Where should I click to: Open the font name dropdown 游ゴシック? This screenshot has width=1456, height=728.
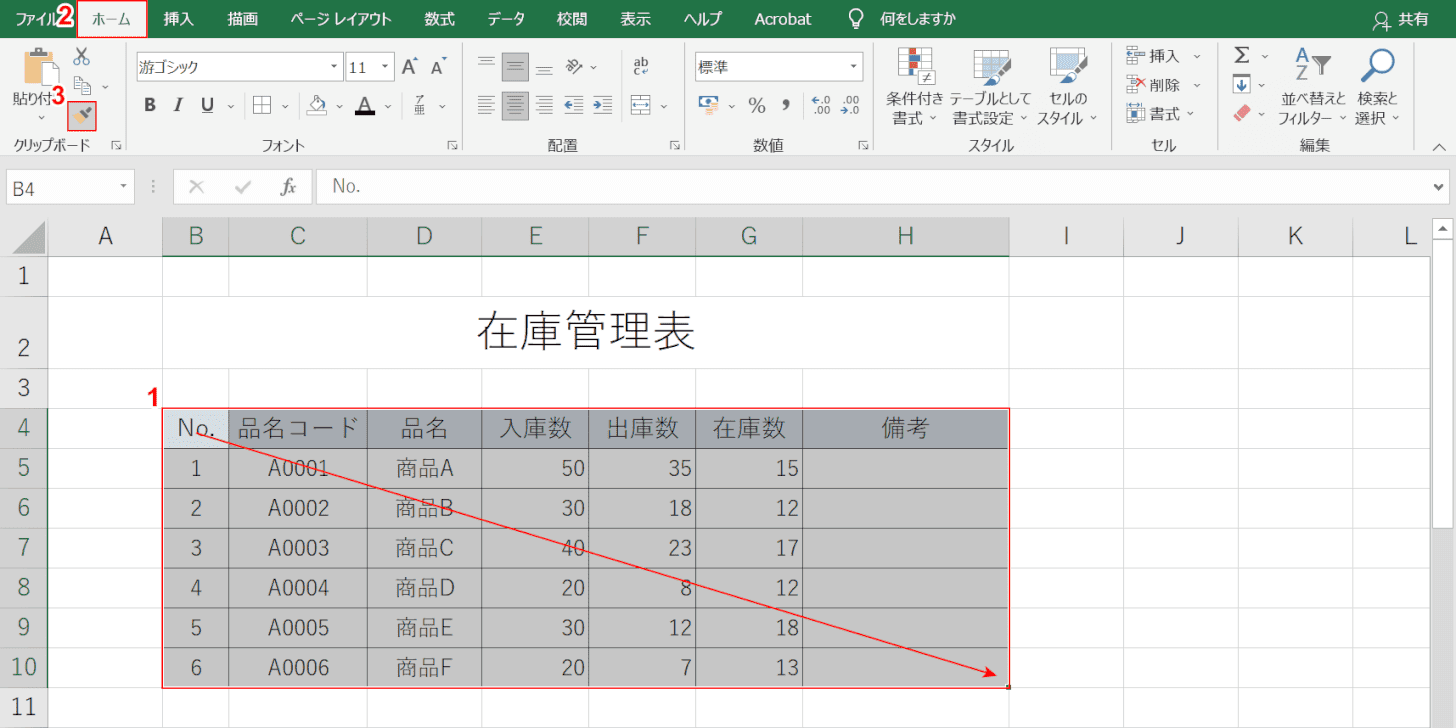334,67
